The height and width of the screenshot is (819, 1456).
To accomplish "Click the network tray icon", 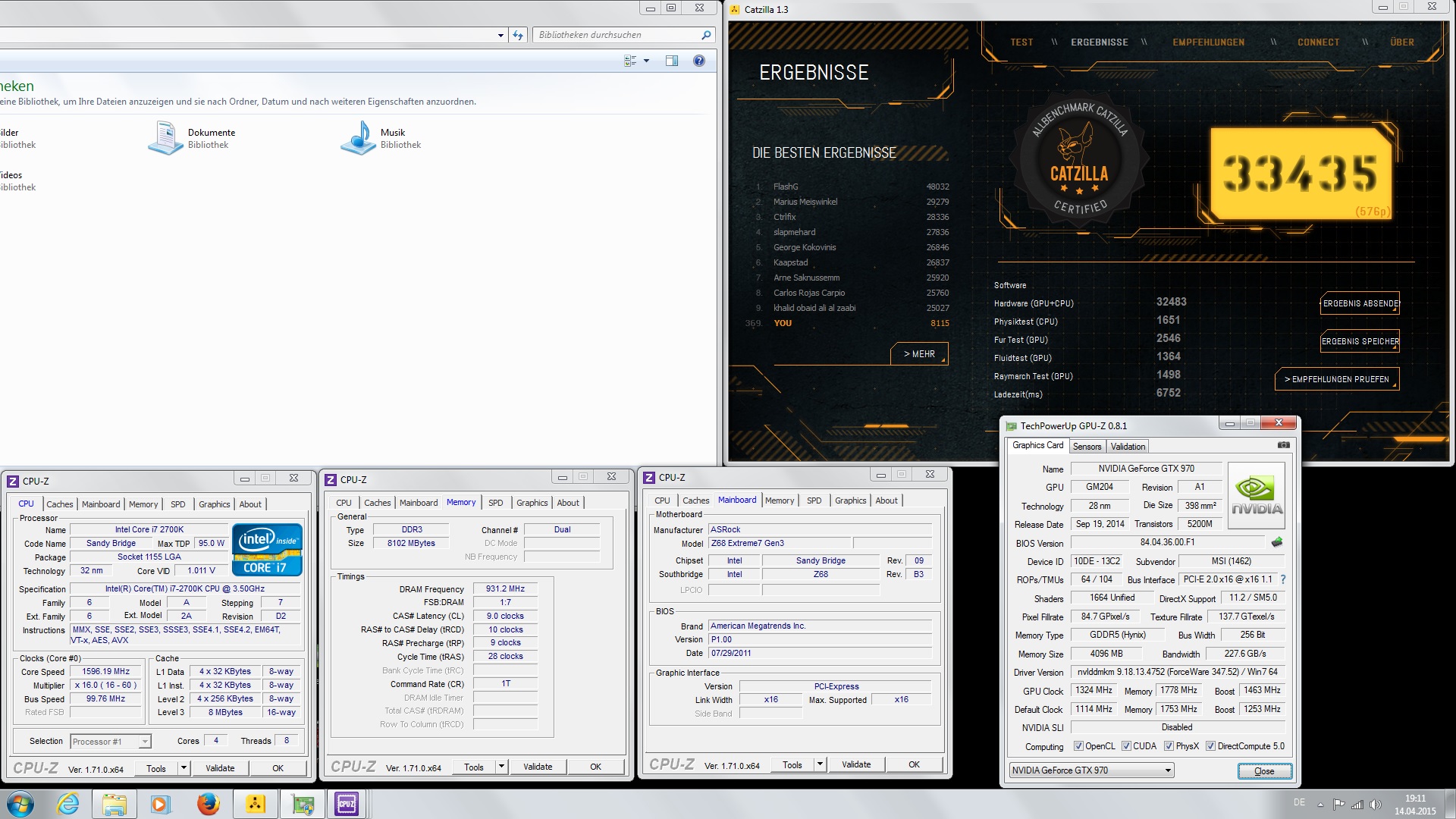I will [1357, 805].
